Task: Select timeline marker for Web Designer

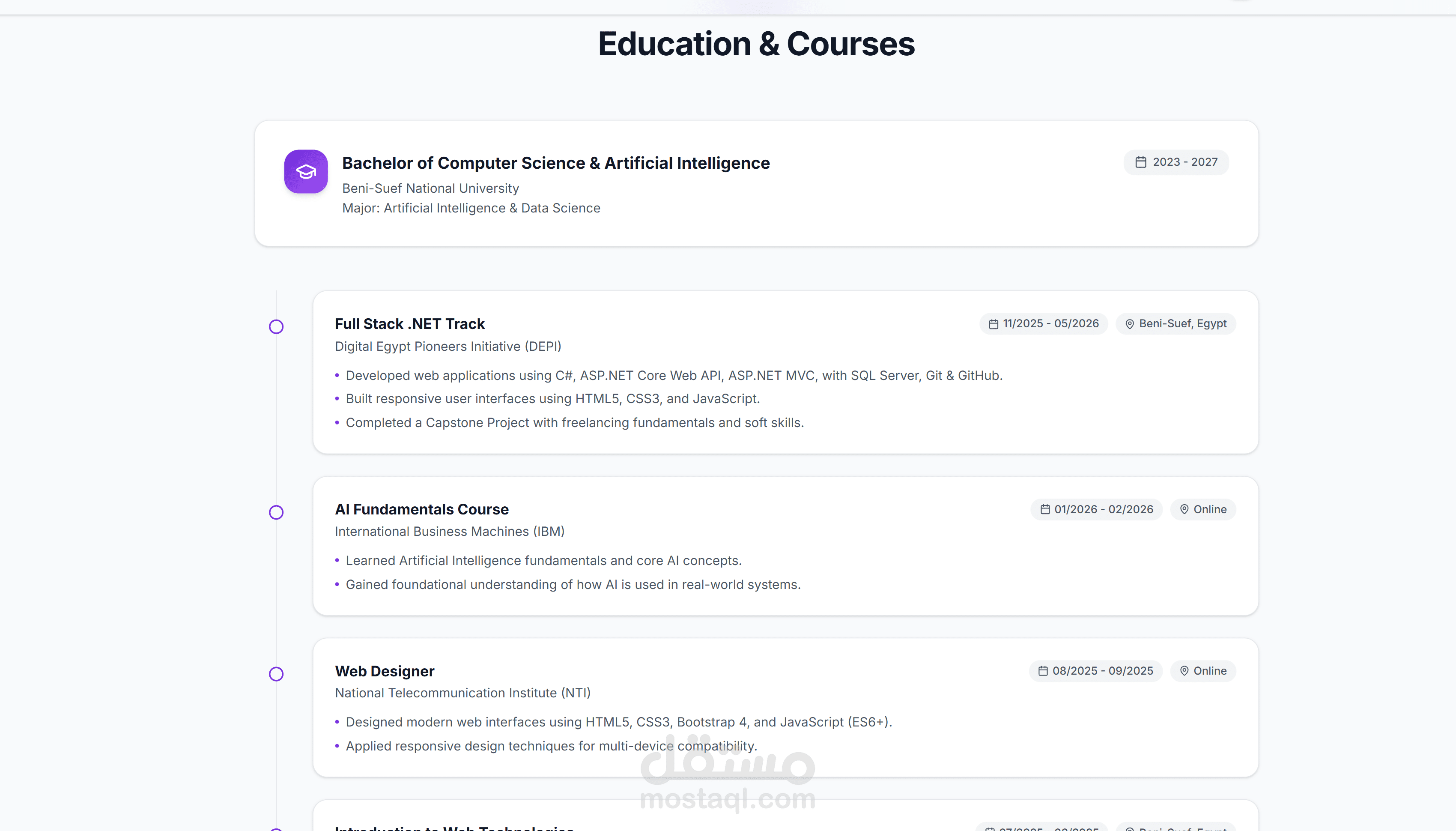Action: [x=276, y=674]
